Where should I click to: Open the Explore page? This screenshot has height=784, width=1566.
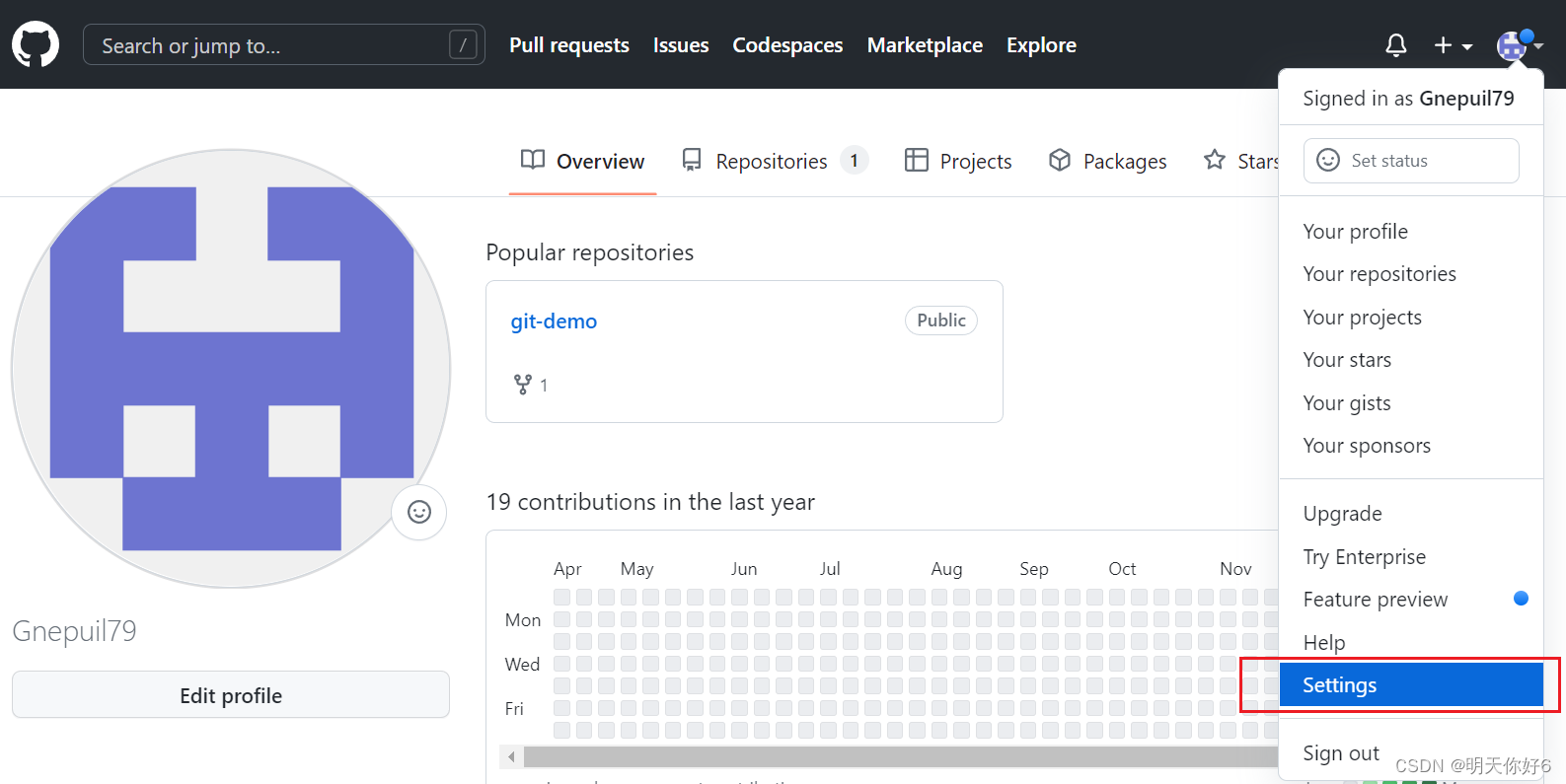coord(1041,45)
